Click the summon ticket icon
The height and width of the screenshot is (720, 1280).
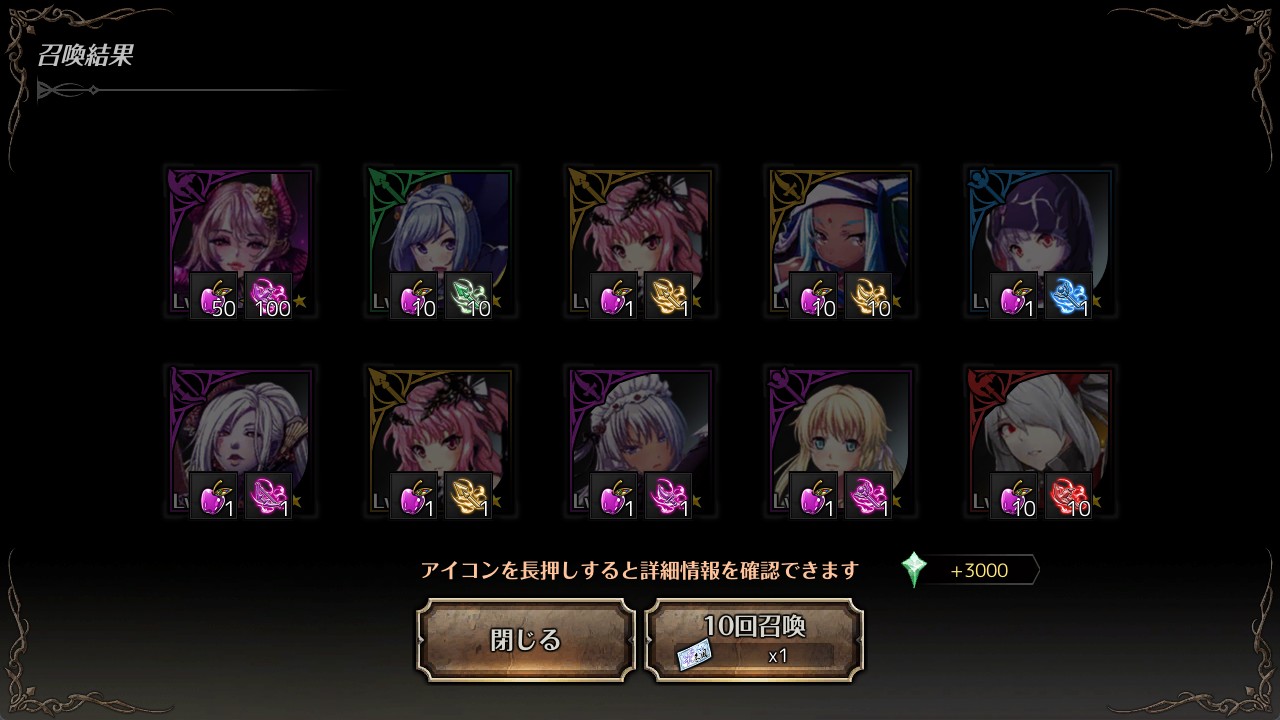pos(694,655)
